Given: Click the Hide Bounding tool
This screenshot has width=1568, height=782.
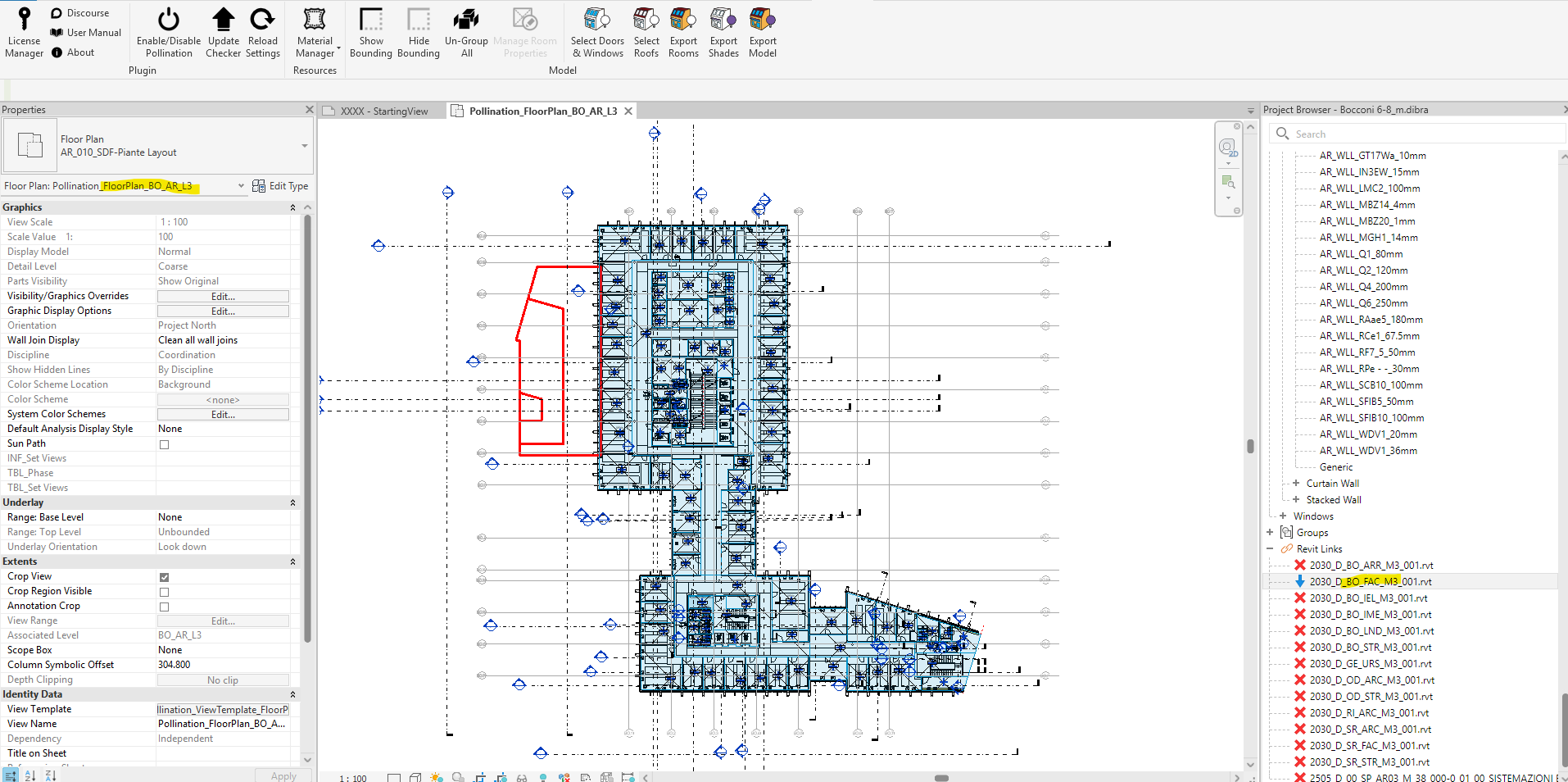Looking at the screenshot, I should [x=418, y=33].
